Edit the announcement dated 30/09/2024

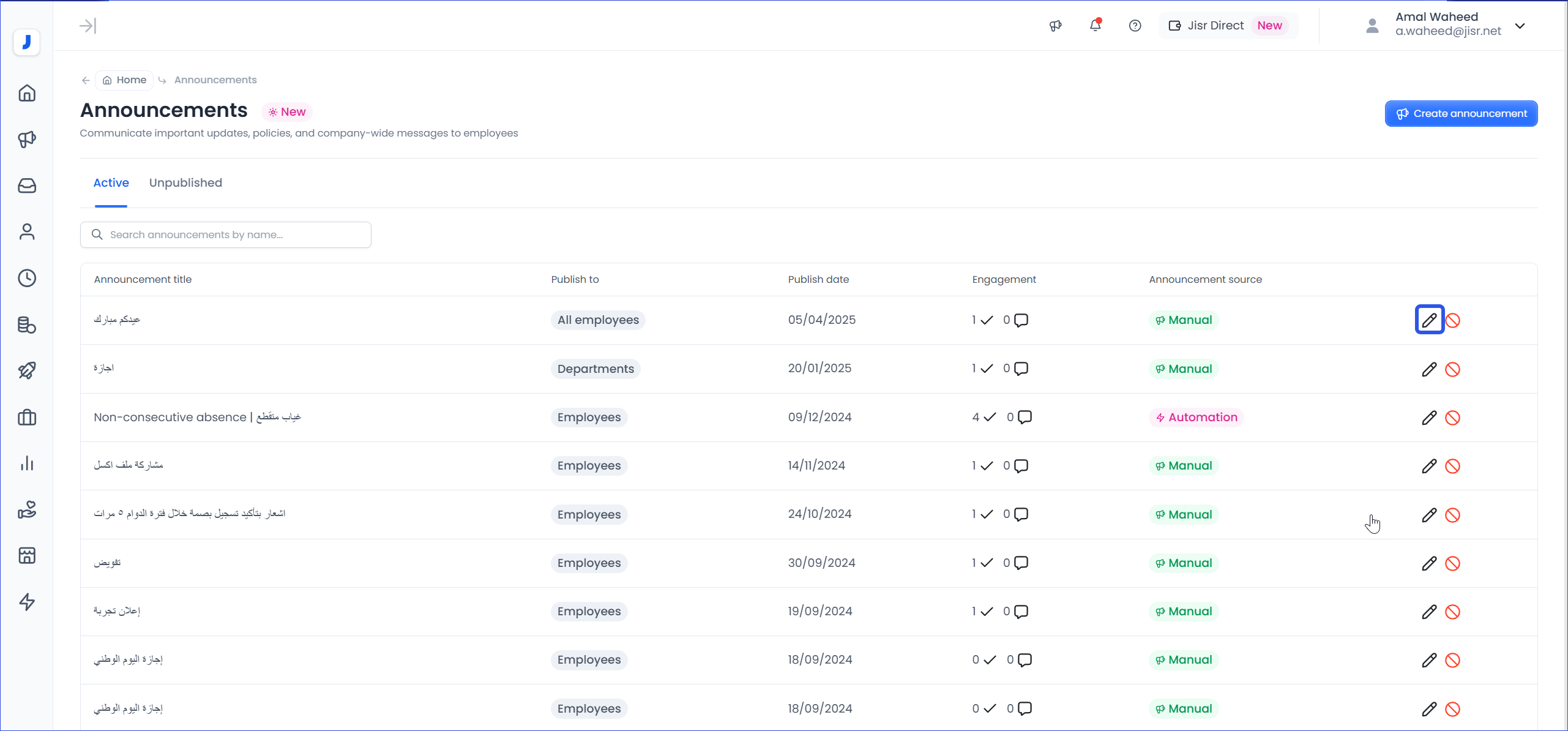coord(1429,563)
